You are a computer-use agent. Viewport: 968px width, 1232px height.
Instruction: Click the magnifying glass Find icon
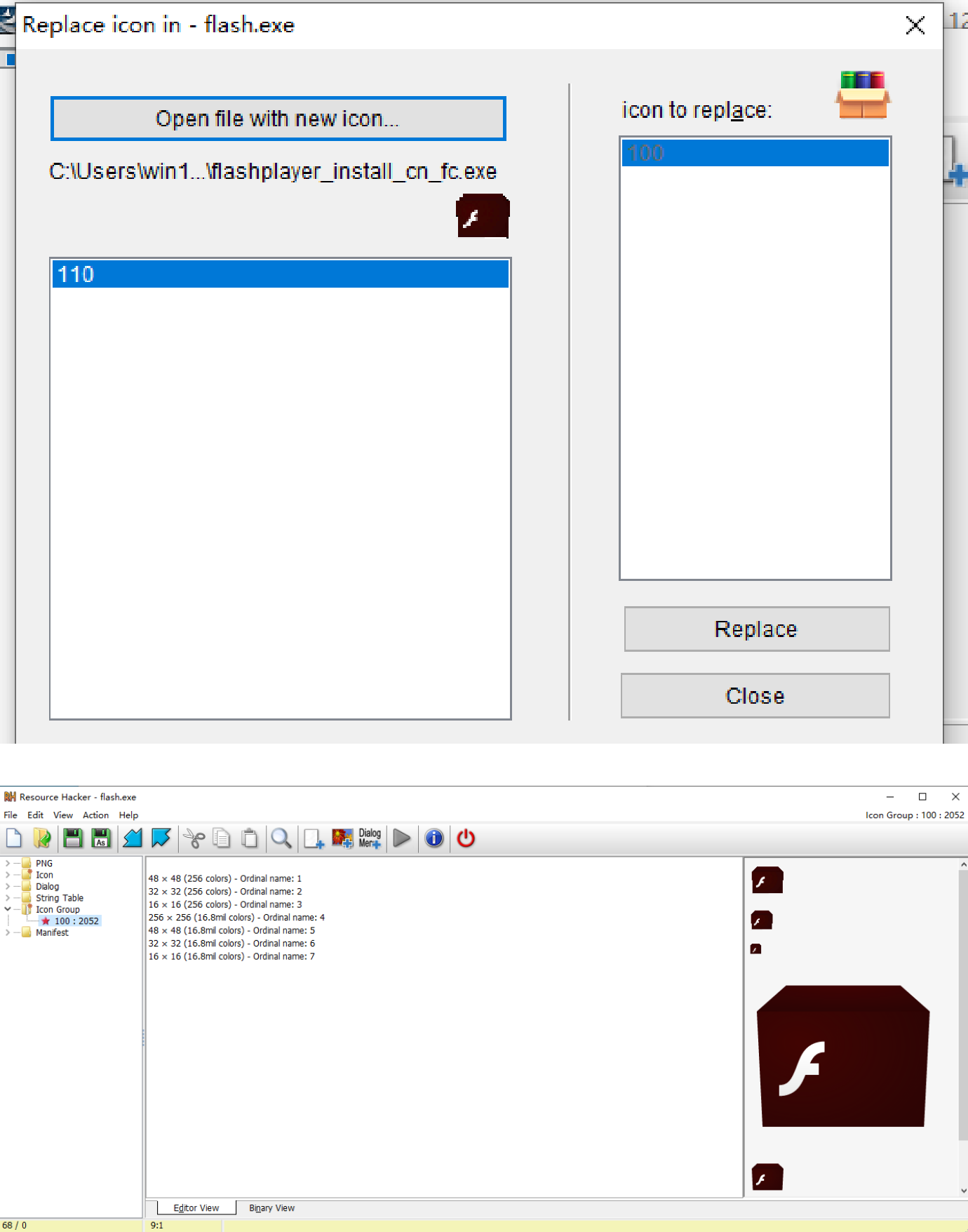281,838
